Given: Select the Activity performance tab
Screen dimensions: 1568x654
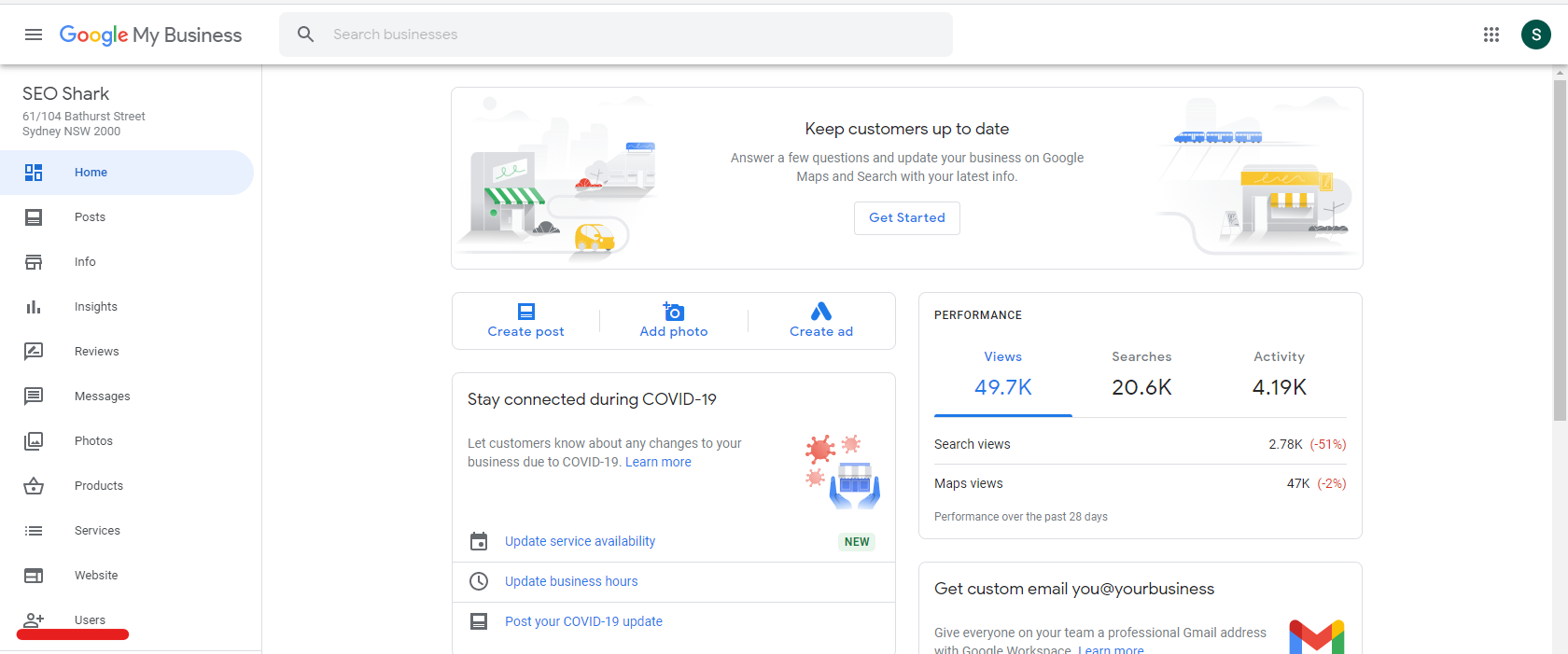Looking at the screenshot, I should [1280, 376].
